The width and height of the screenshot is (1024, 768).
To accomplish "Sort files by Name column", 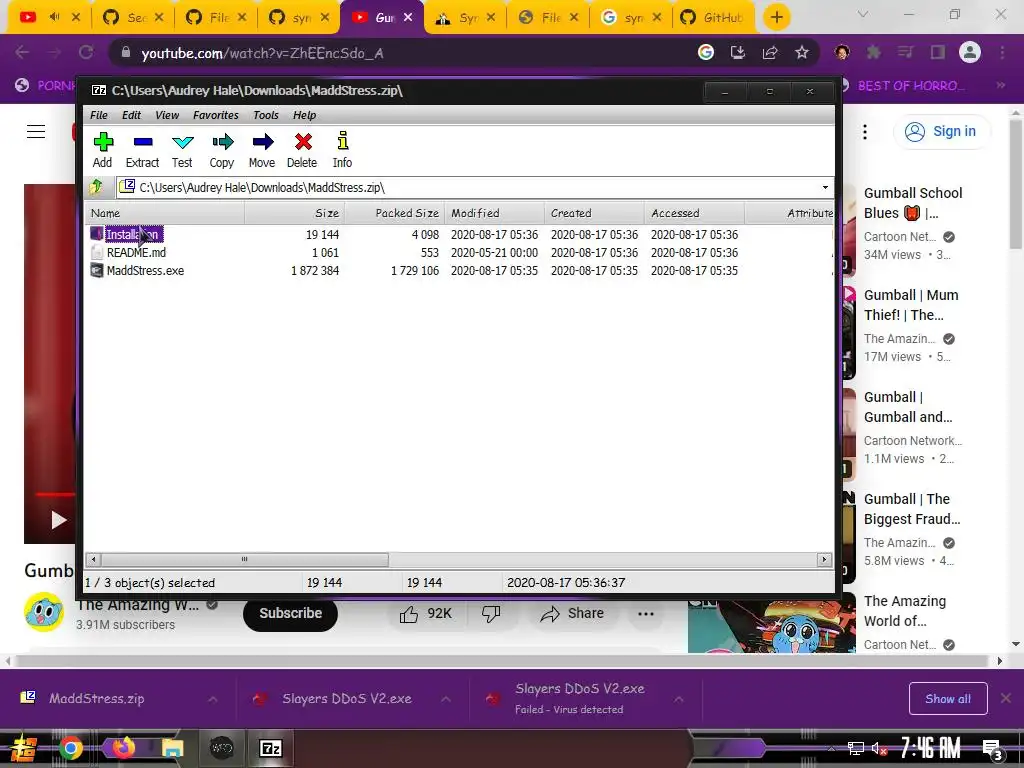I will [x=165, y=213].
